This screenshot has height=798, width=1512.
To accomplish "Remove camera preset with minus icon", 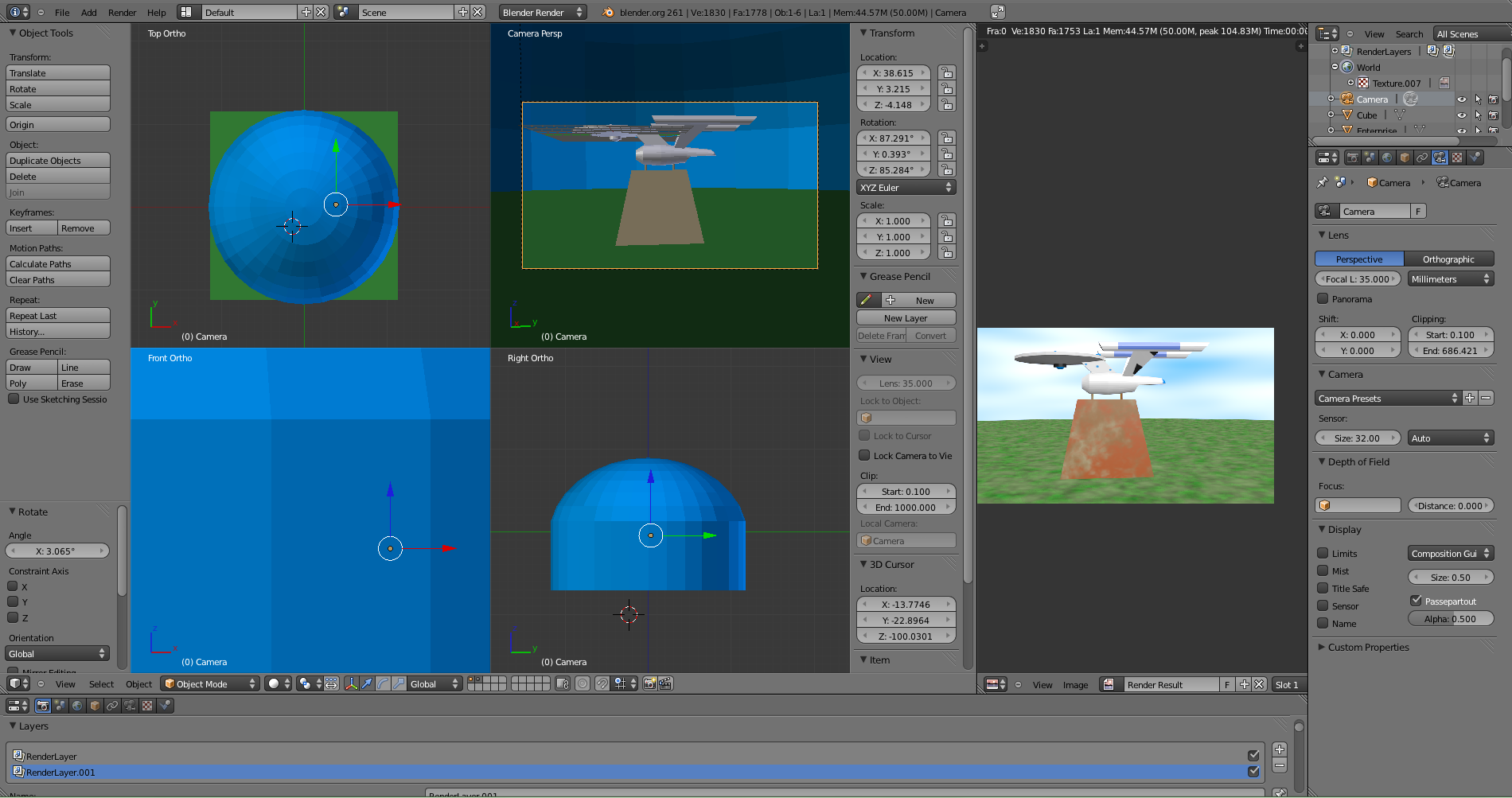I will 1486,398.
